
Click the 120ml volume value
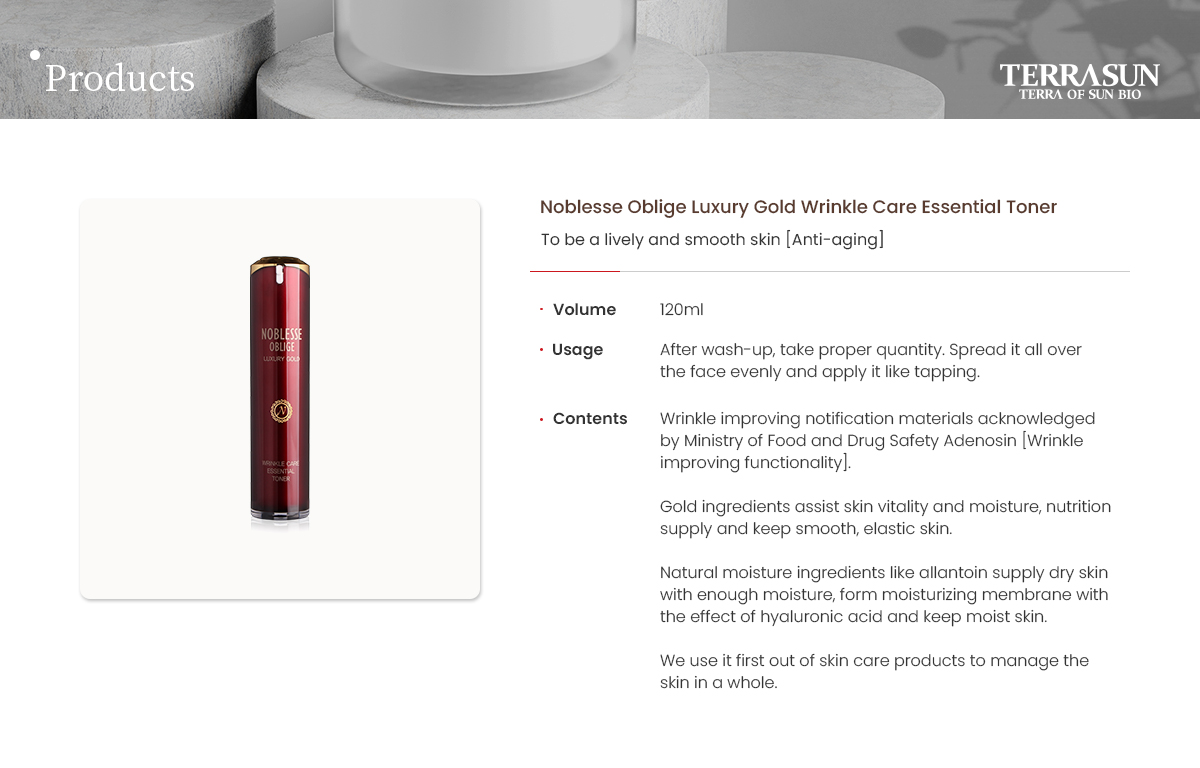[681, 310]
